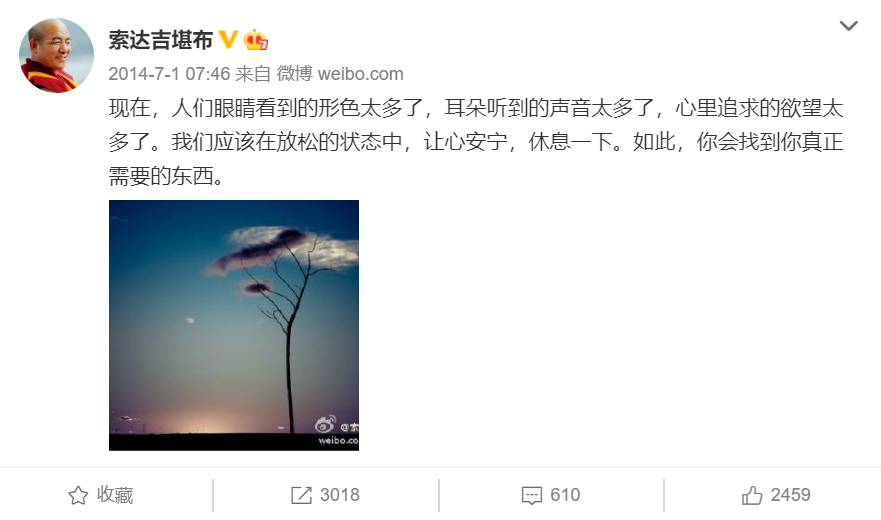Click the star favorite icon
This screenshot has height=520, width=881.
[x=78, y=495]
